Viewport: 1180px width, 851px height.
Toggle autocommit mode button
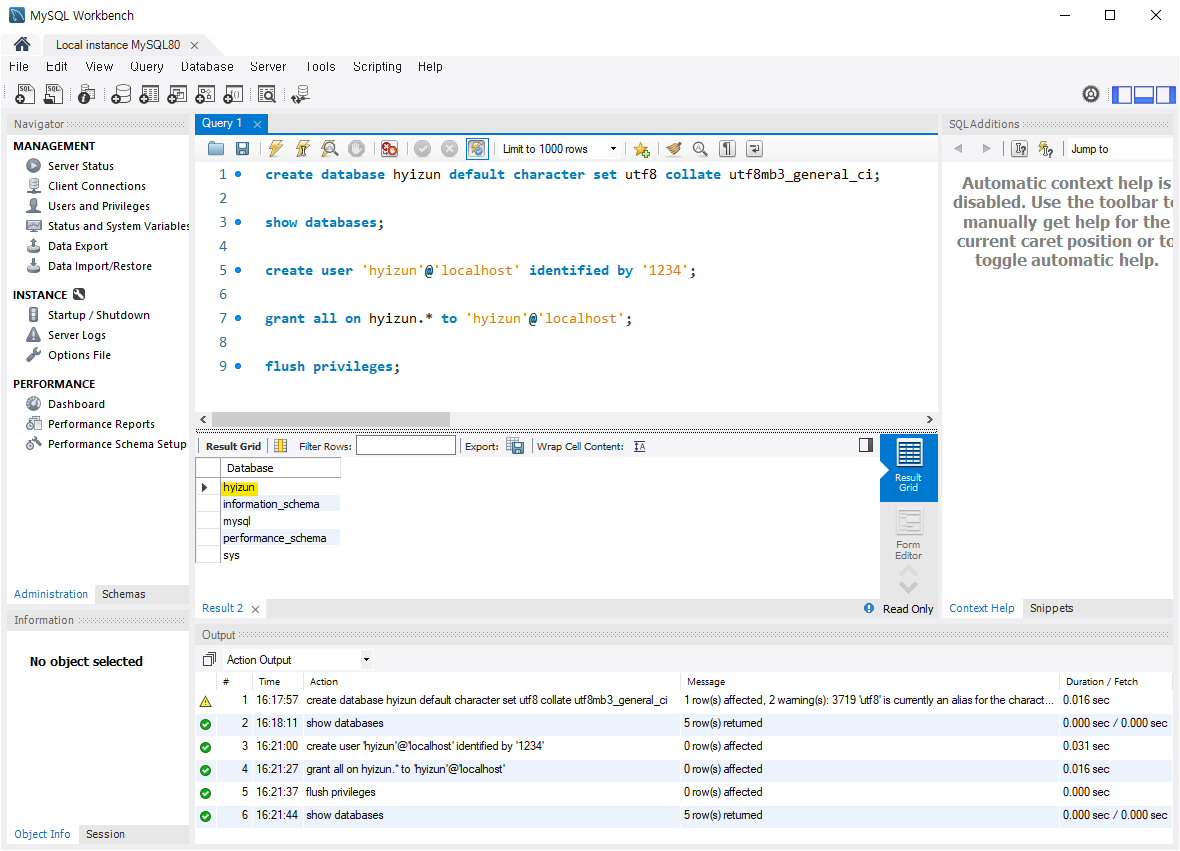coord(477,149)
